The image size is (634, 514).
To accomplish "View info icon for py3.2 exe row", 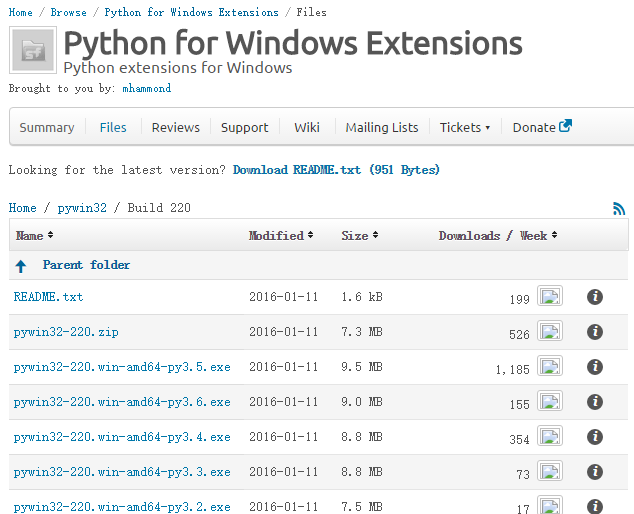I will click(595, 506).
